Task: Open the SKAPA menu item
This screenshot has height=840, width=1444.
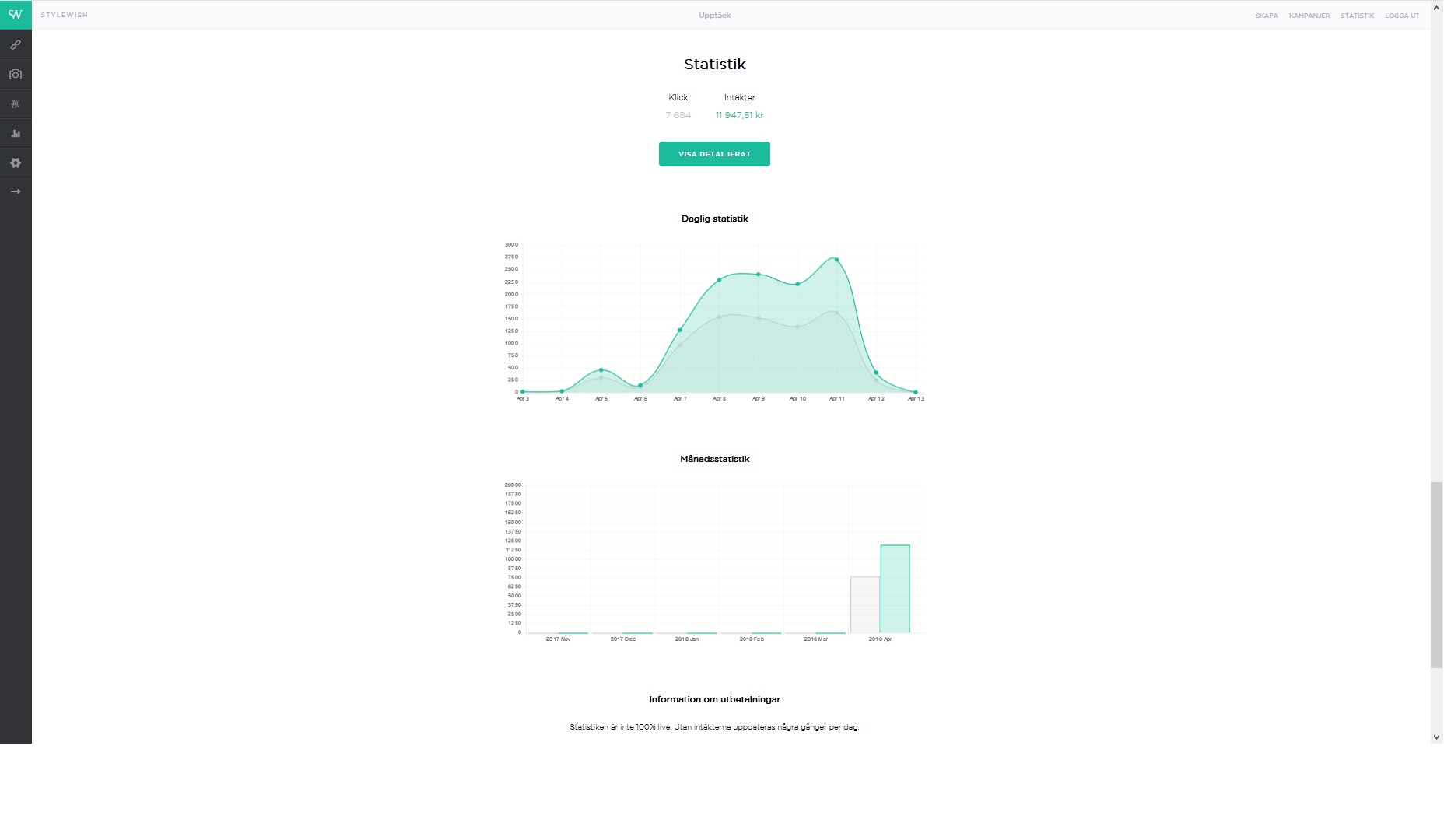Action: 1267,16
